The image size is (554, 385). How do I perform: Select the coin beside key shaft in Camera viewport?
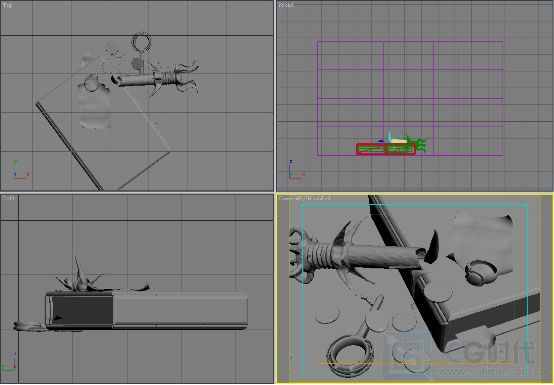[377, 320]
